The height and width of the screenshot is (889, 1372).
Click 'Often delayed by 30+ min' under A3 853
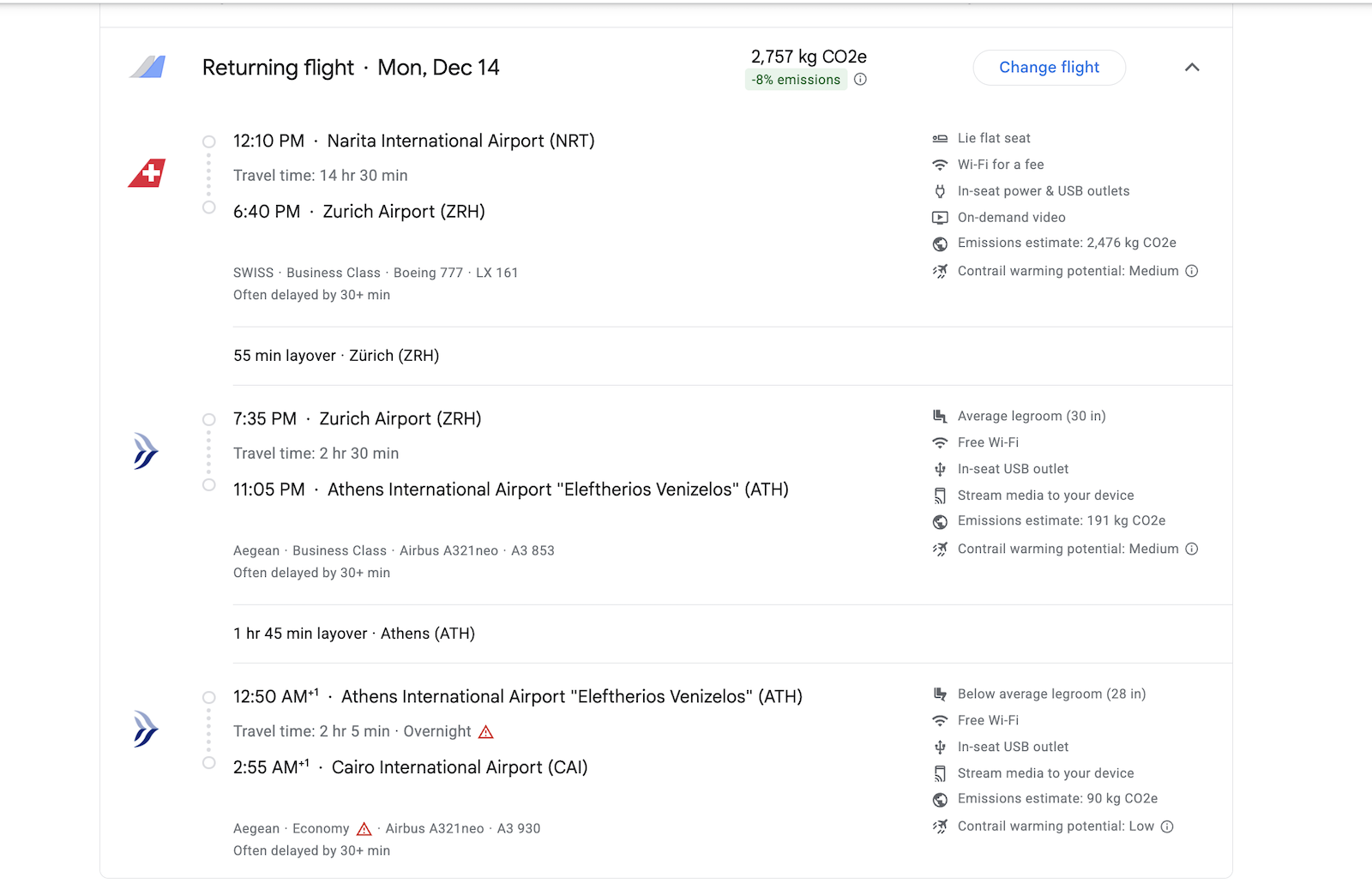(x=311, y=573)
